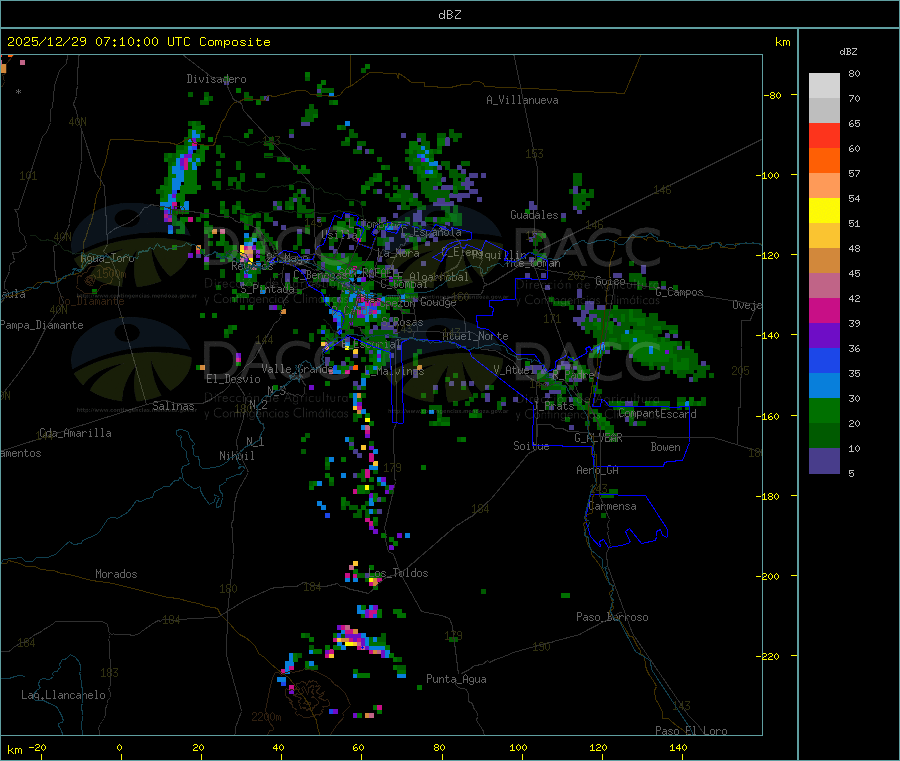Click the Guadales map label

(534, 215)
